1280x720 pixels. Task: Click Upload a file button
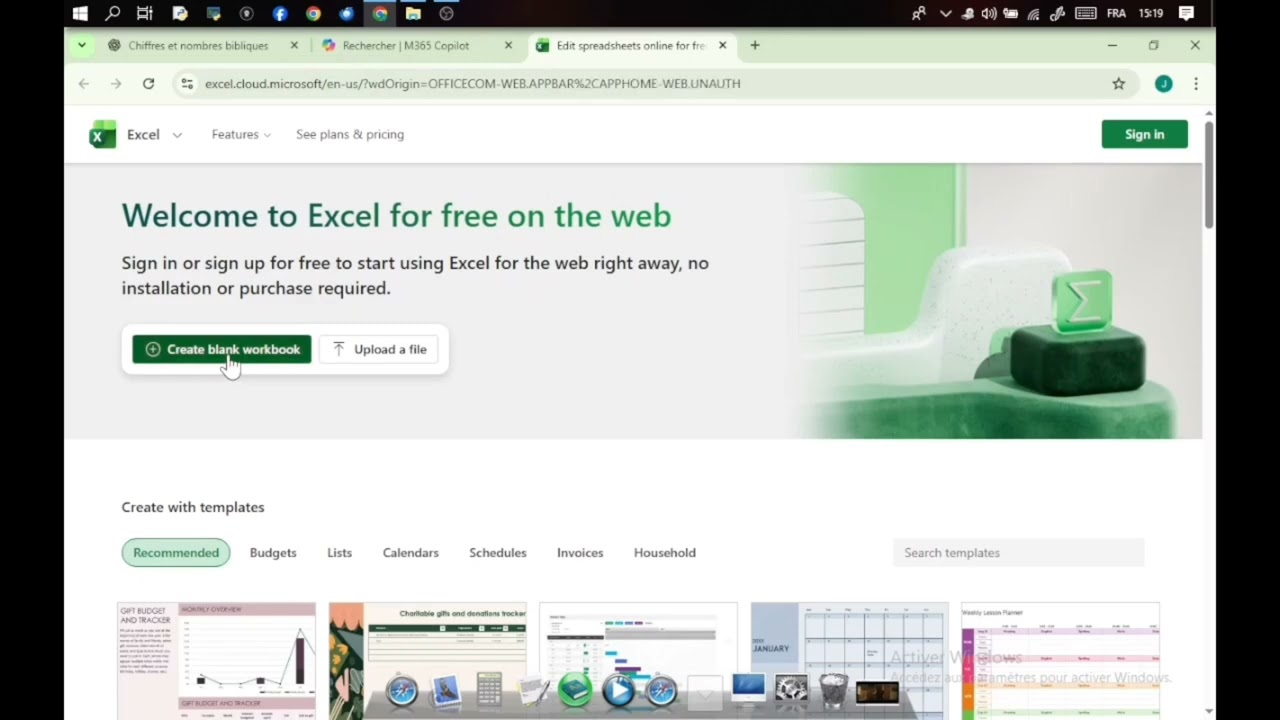click(379, 349)
